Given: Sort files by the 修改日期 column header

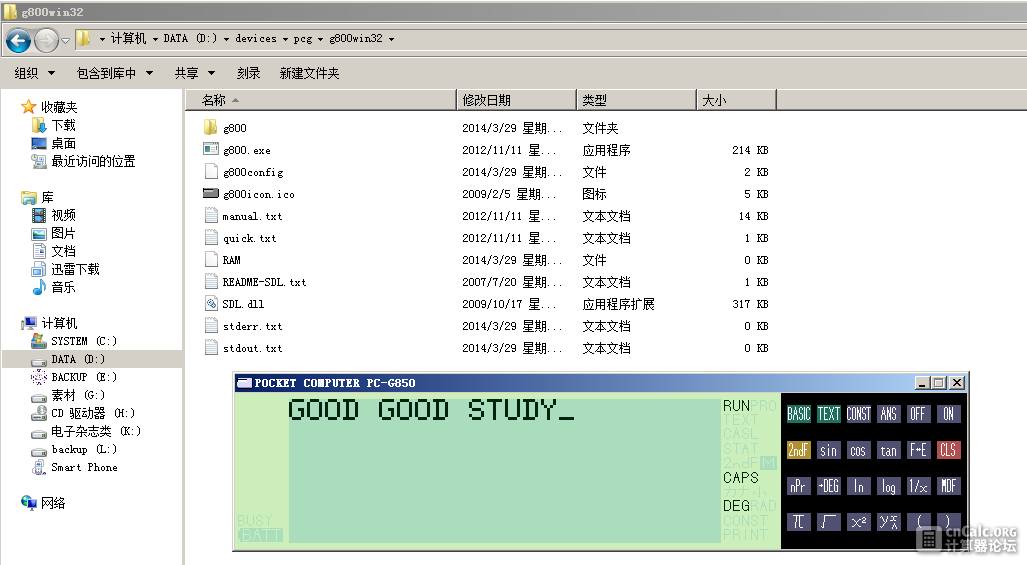Looking at the screenshot, I should (516, 100).
